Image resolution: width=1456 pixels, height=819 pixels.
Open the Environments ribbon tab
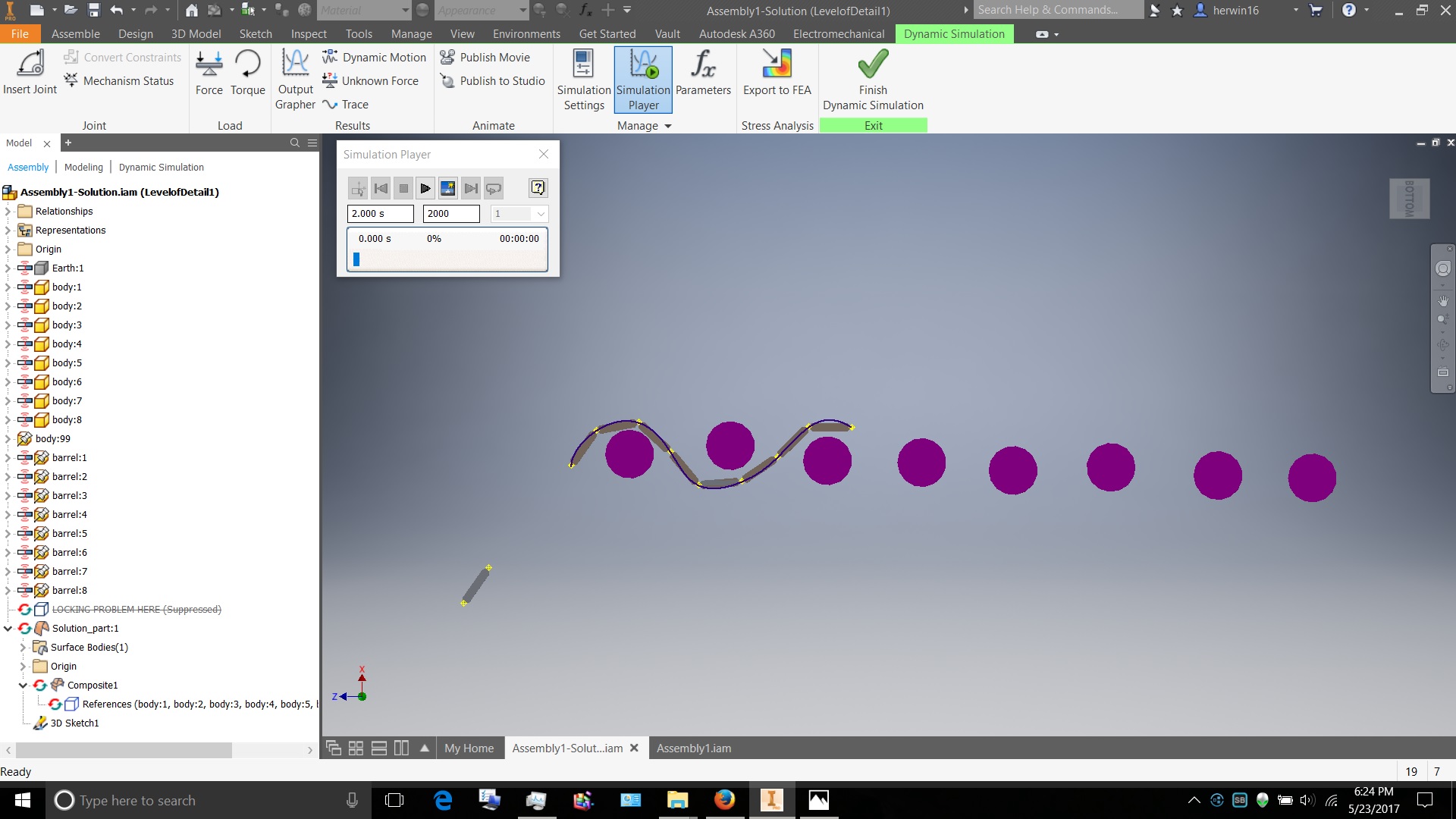coord(526,33)
